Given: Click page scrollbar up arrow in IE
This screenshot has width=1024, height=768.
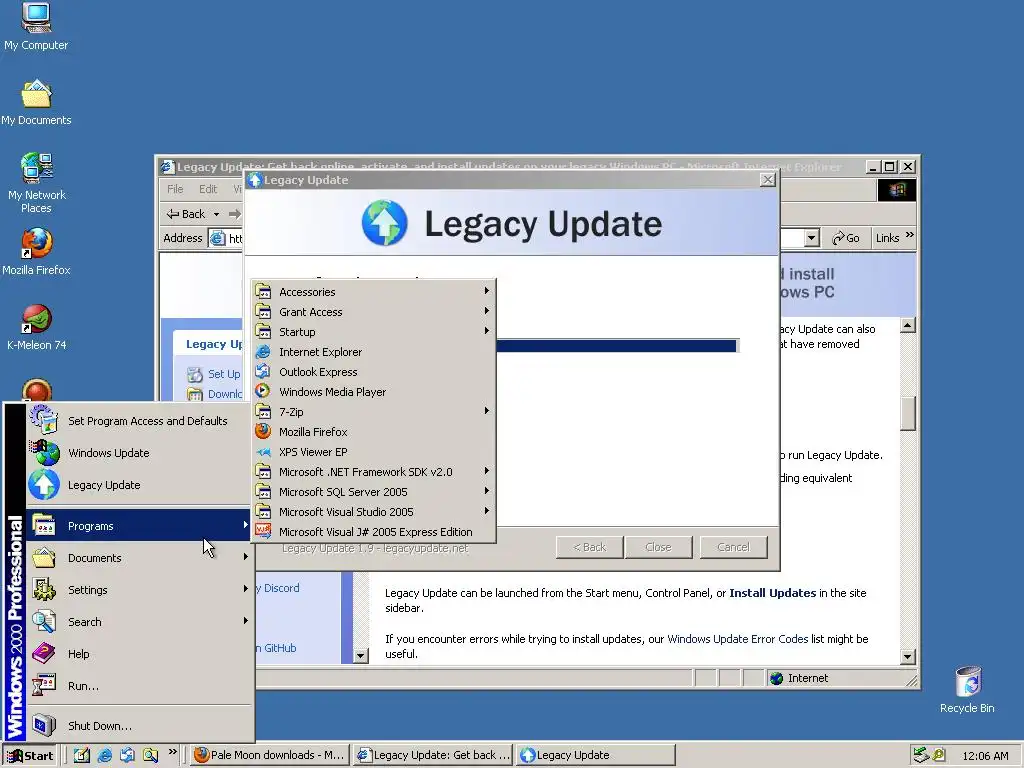Looking at the screenshot, I should coord(908,325).
